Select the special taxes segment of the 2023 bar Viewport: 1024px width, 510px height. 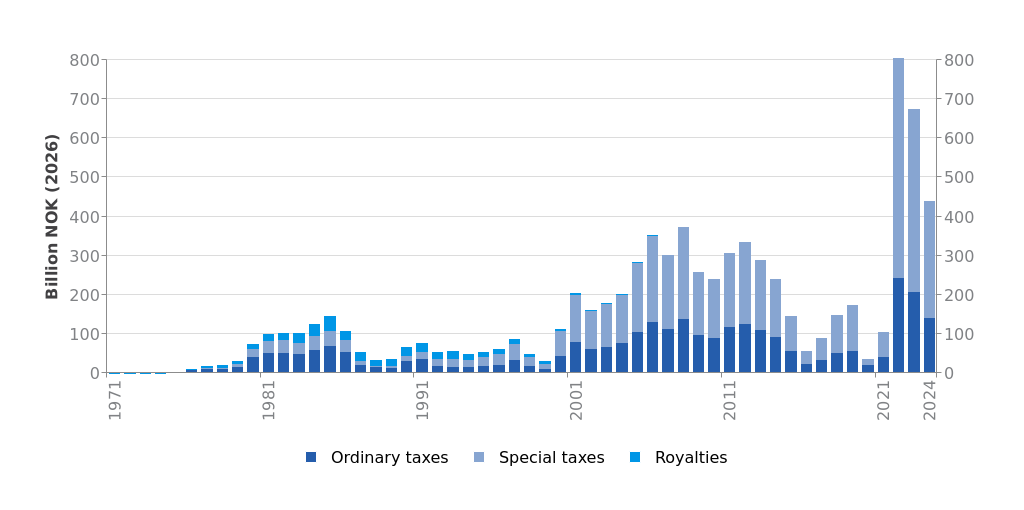click(x=914, y=200)
